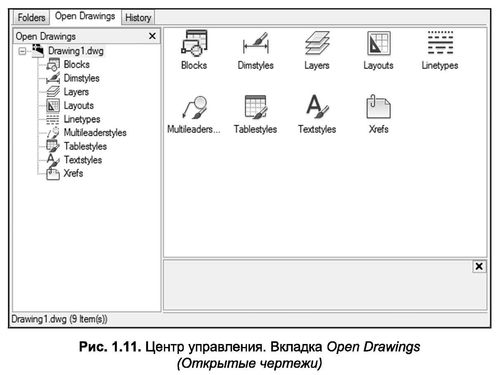Open the Linetypes icon in content pane
This screenshot has height=375, width=500.
click(x=440, y=43)
